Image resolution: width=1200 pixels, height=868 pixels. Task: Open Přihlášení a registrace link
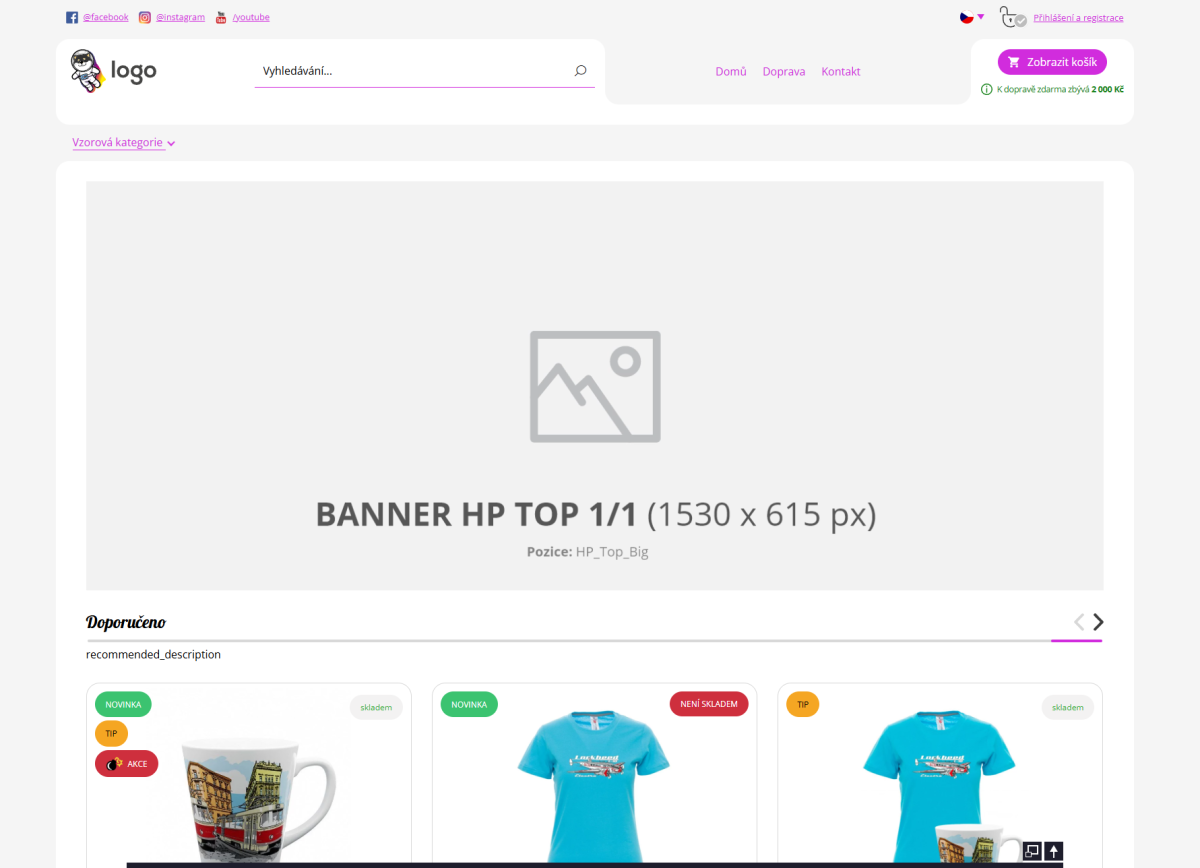click(1078, 18)
